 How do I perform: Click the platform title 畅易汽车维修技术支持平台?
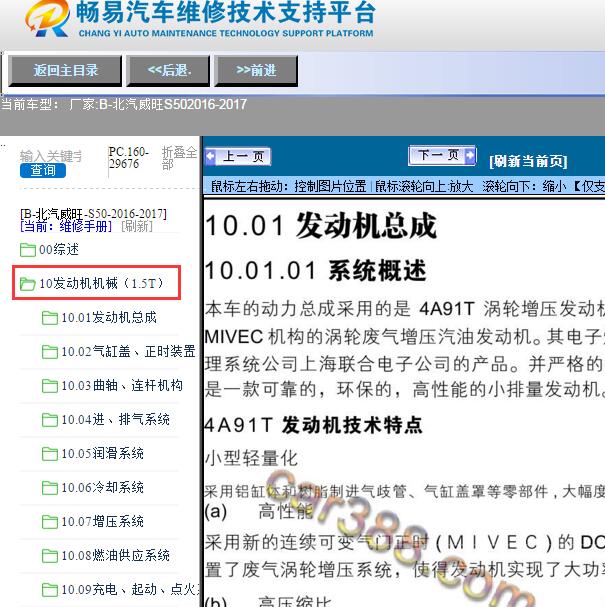226,13
